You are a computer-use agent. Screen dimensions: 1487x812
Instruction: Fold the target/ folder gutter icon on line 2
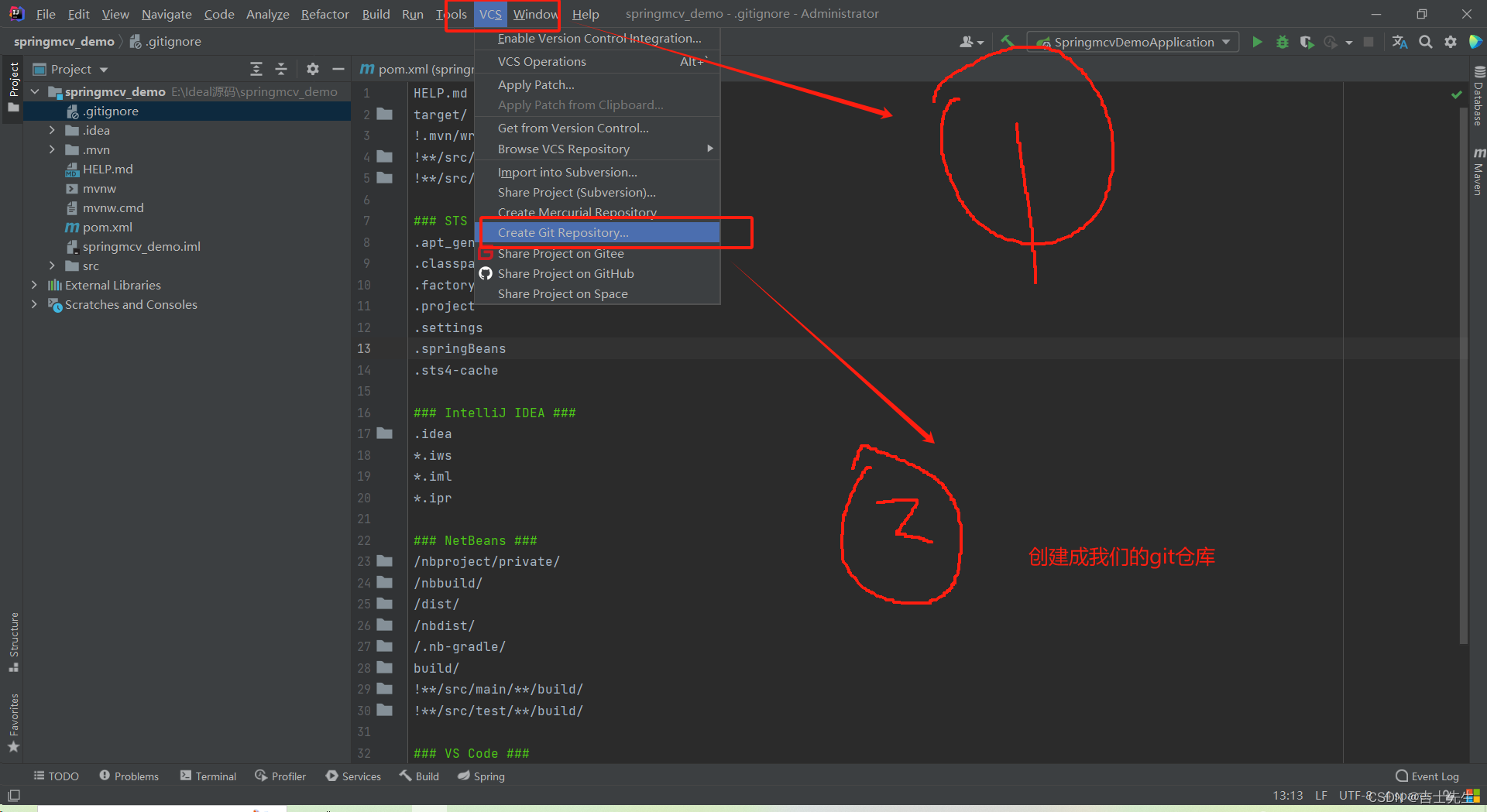coord(384,114)
